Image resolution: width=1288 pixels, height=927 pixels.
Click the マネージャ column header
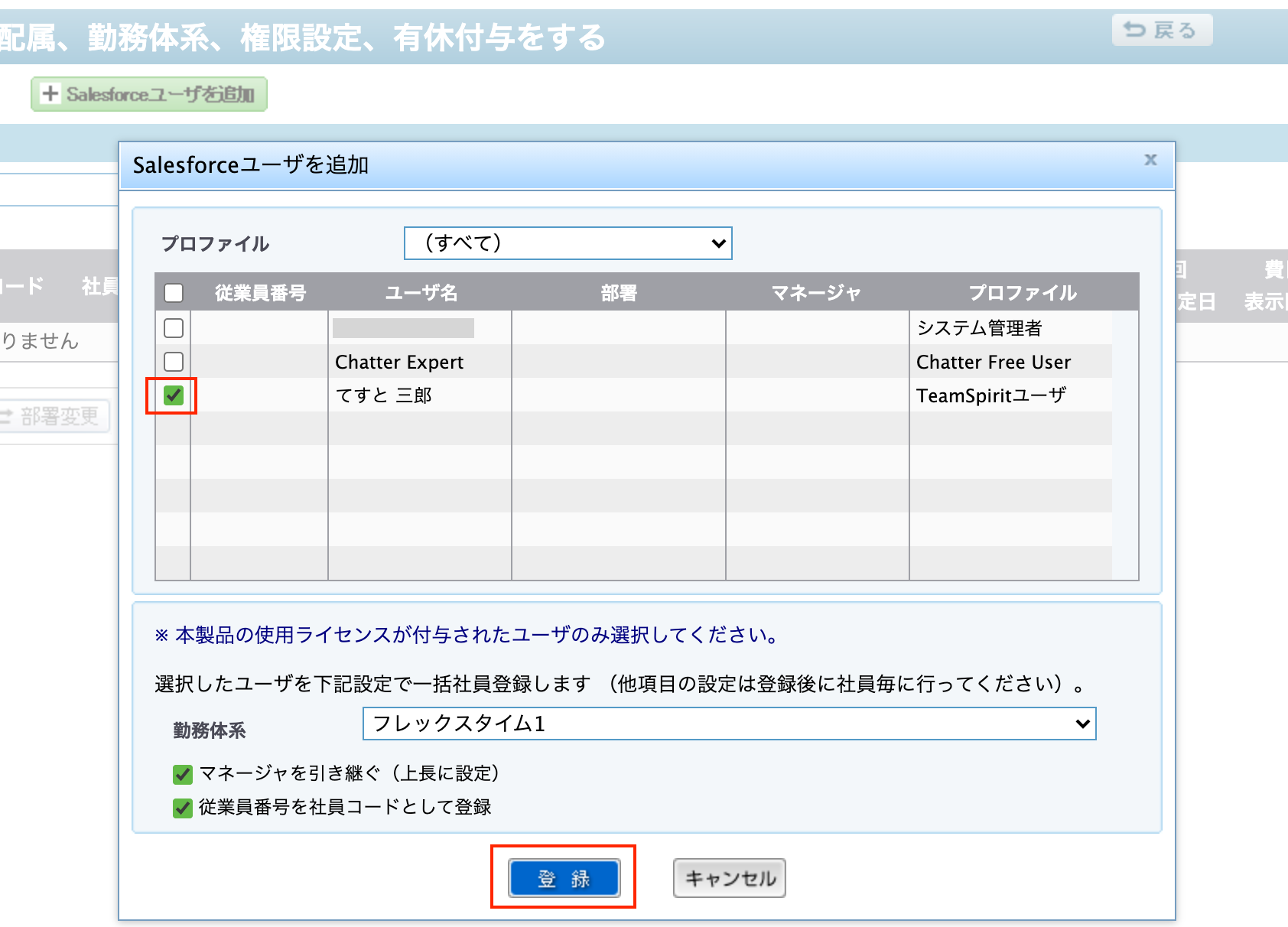[x=816, y=293]
